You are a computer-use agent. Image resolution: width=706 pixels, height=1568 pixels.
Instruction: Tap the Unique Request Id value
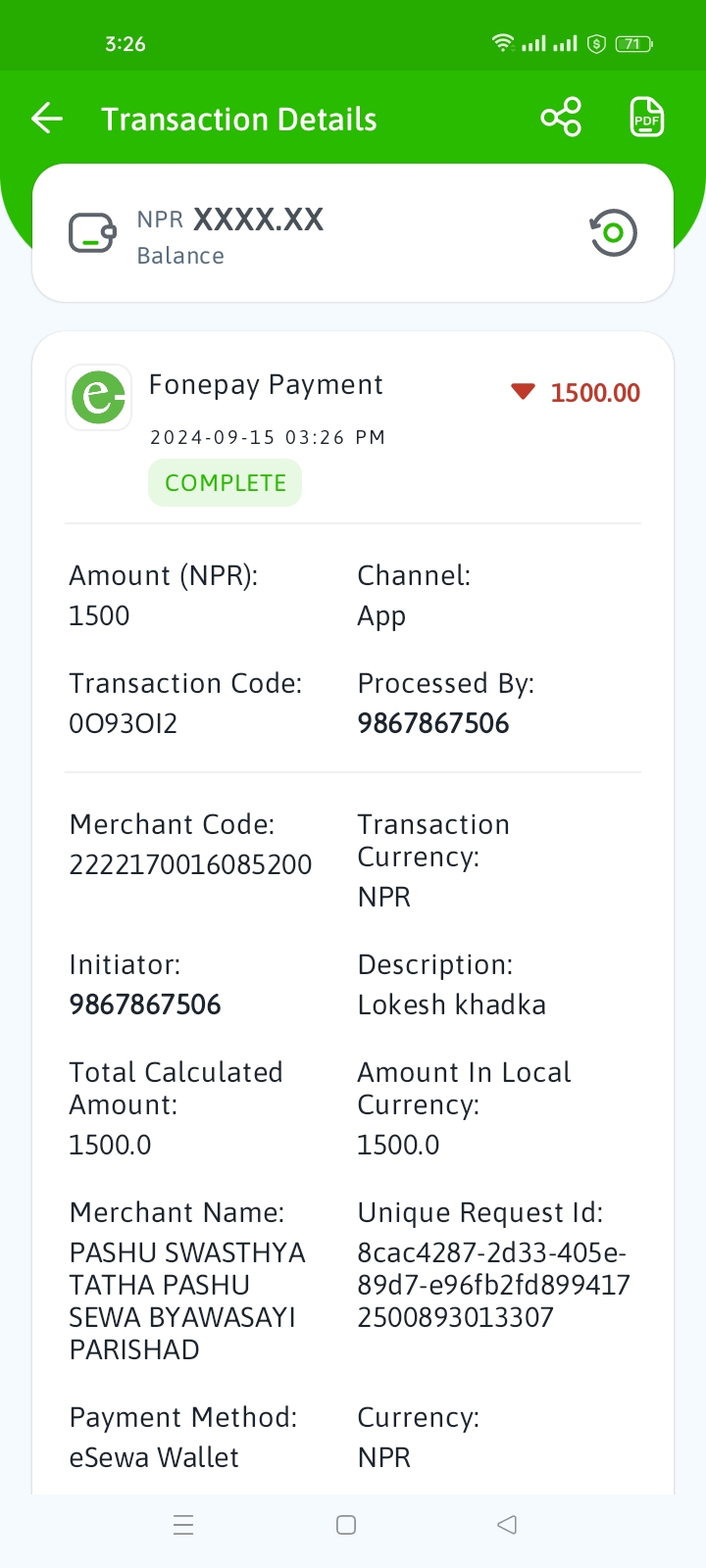point(494,1285)
